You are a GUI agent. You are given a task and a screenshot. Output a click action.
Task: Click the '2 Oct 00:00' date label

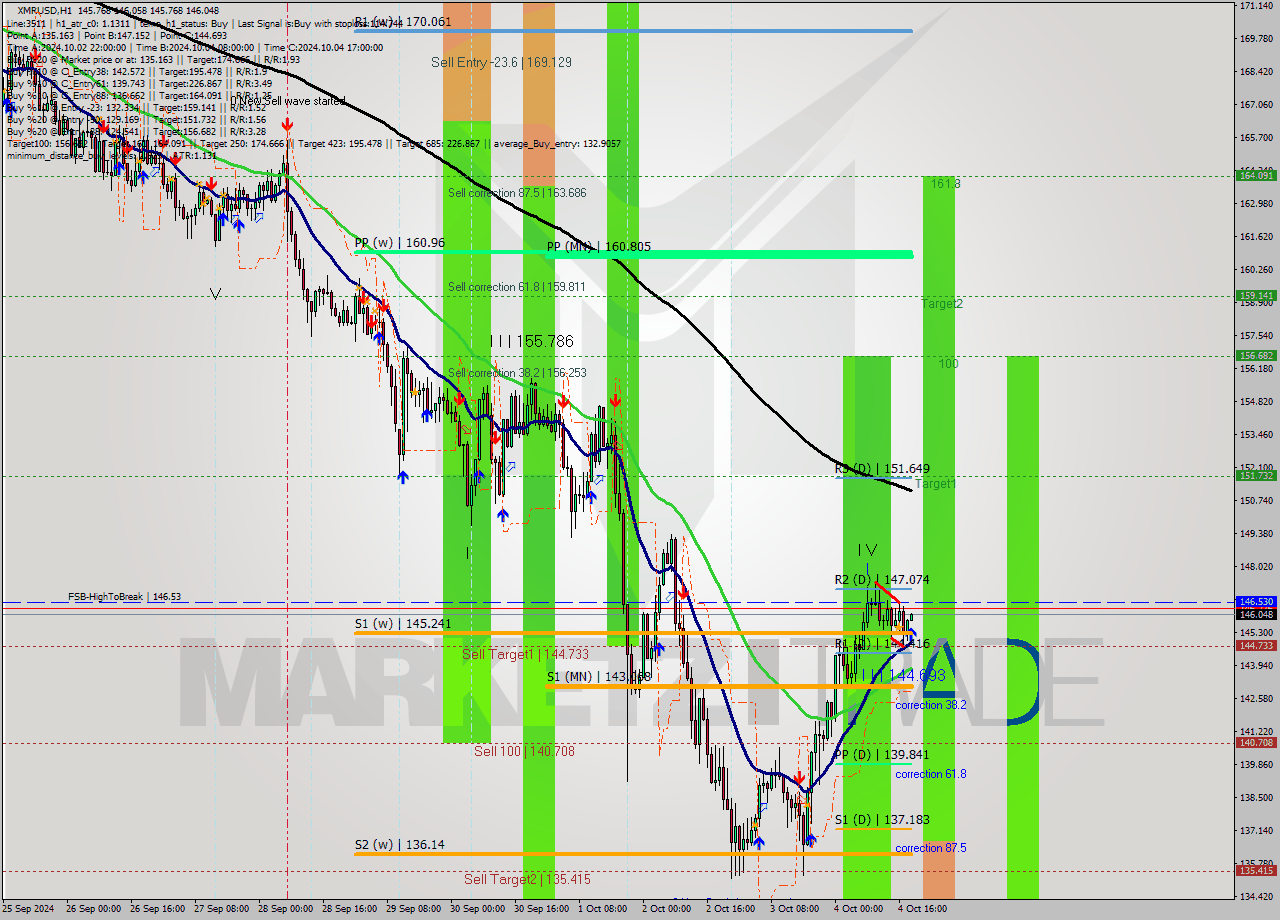[666, 909]
